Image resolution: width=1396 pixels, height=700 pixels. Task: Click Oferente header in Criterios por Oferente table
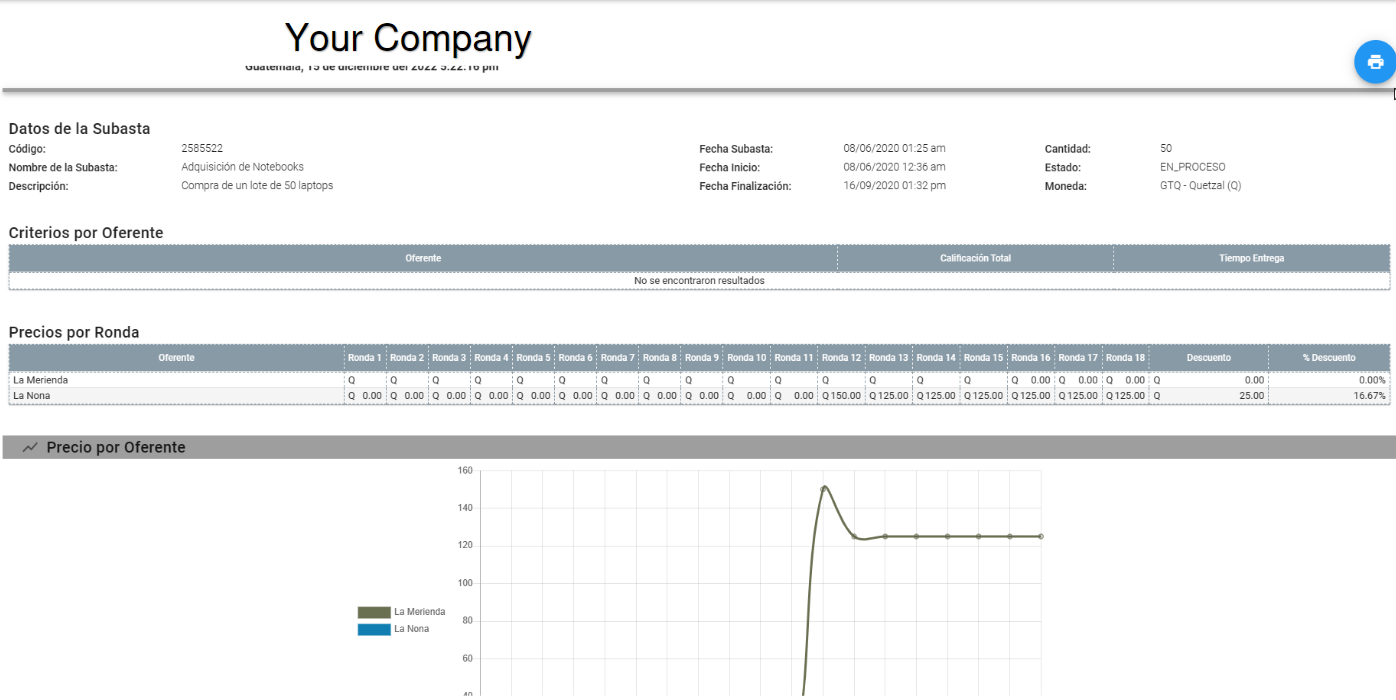[423, 258]
